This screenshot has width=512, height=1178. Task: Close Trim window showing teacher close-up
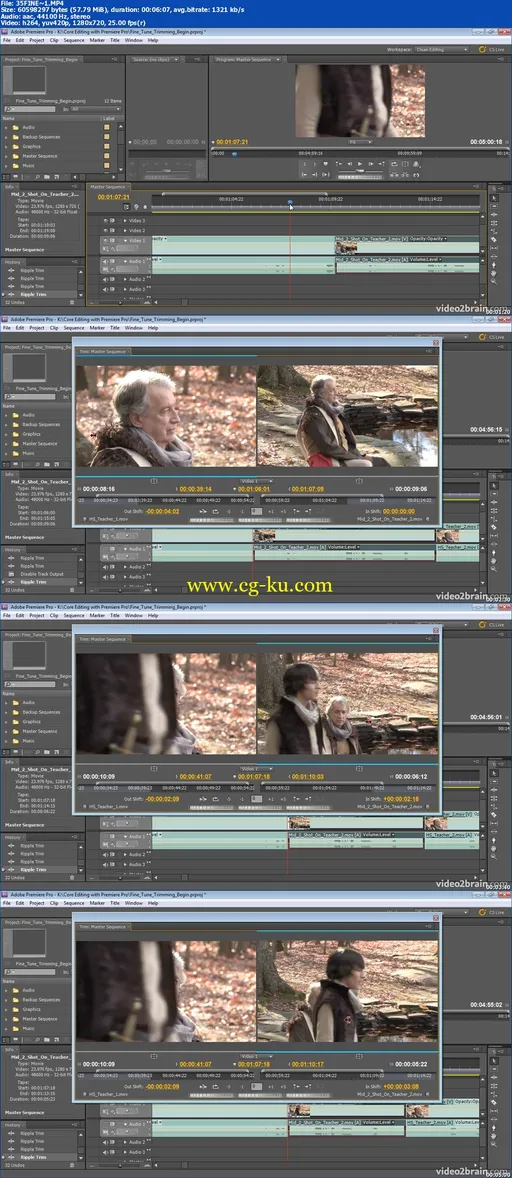[435, 342]
